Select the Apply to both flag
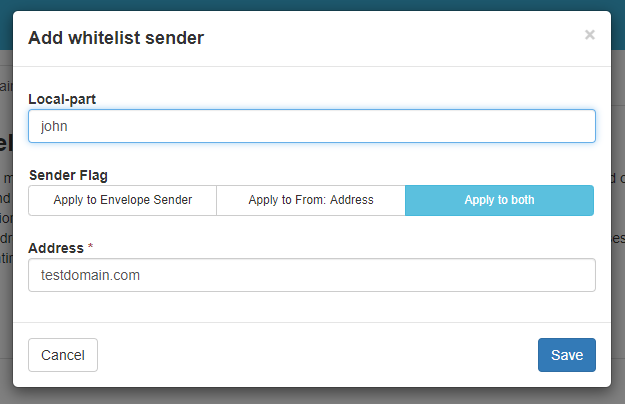The image size is (625, 404). click(x=499, y=200)
